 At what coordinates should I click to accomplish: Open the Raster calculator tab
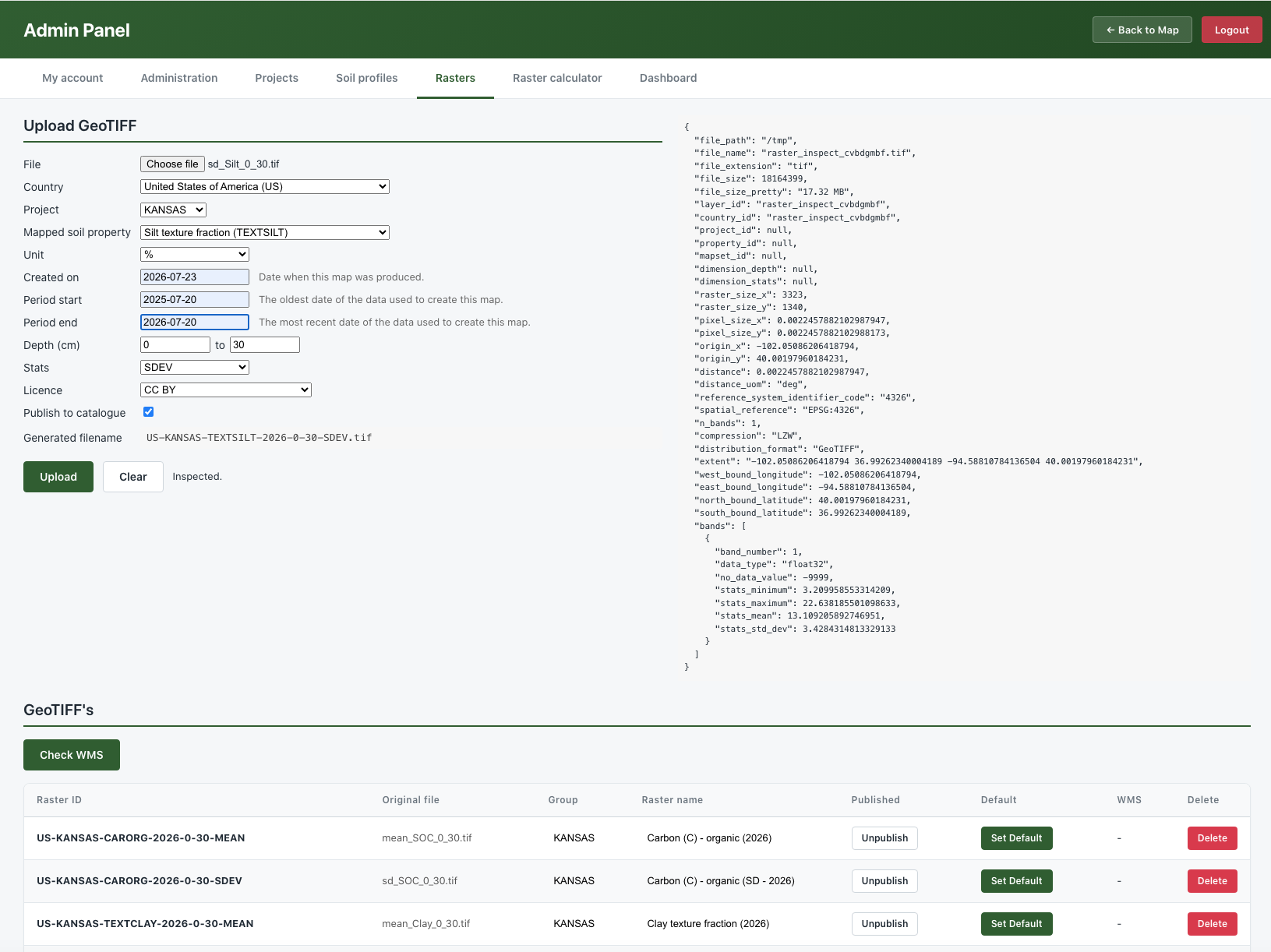tap(557, 78)
